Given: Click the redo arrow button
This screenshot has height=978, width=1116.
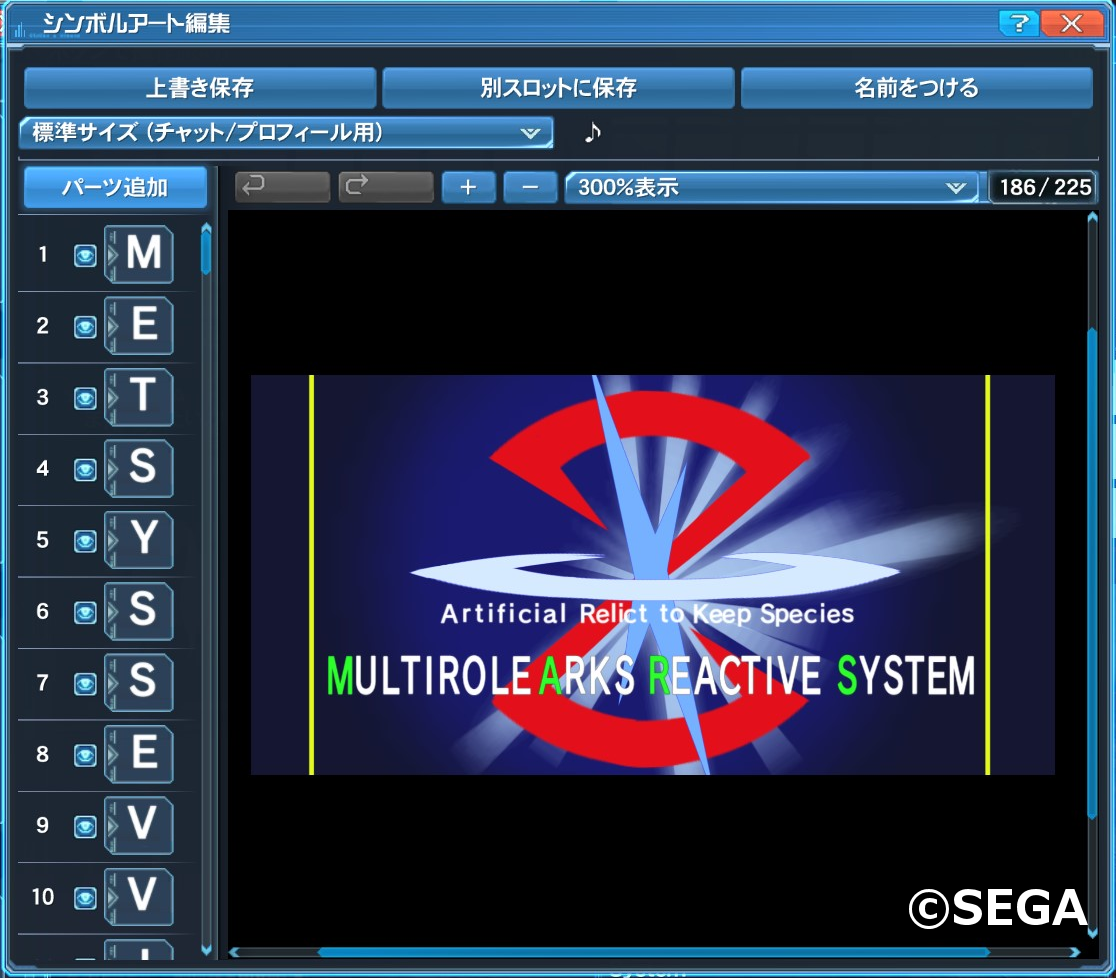Looking at the screenshot, I should coord(385,187).
